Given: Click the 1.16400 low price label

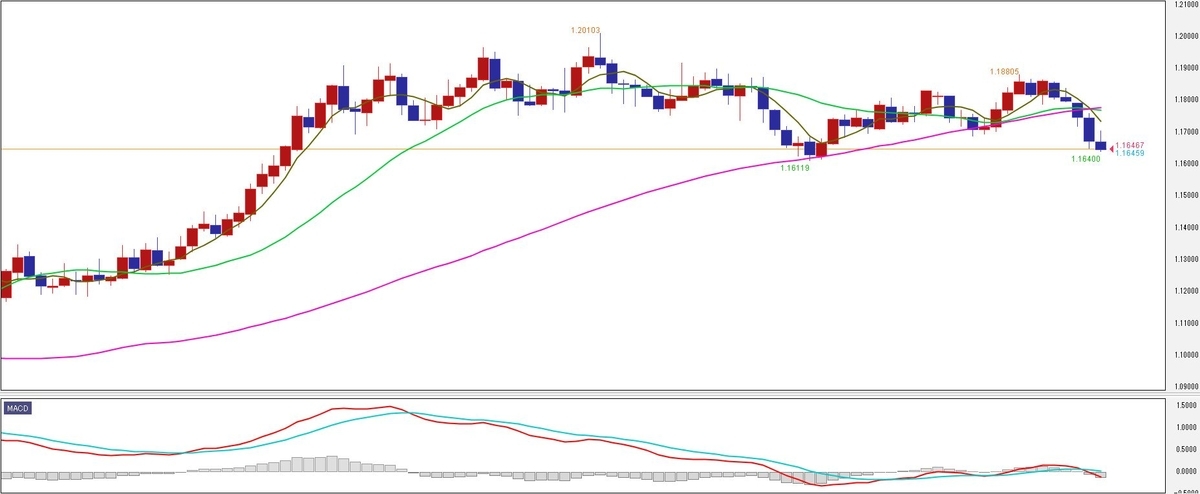Looking at the screenshot, I should pos(1086,159).
